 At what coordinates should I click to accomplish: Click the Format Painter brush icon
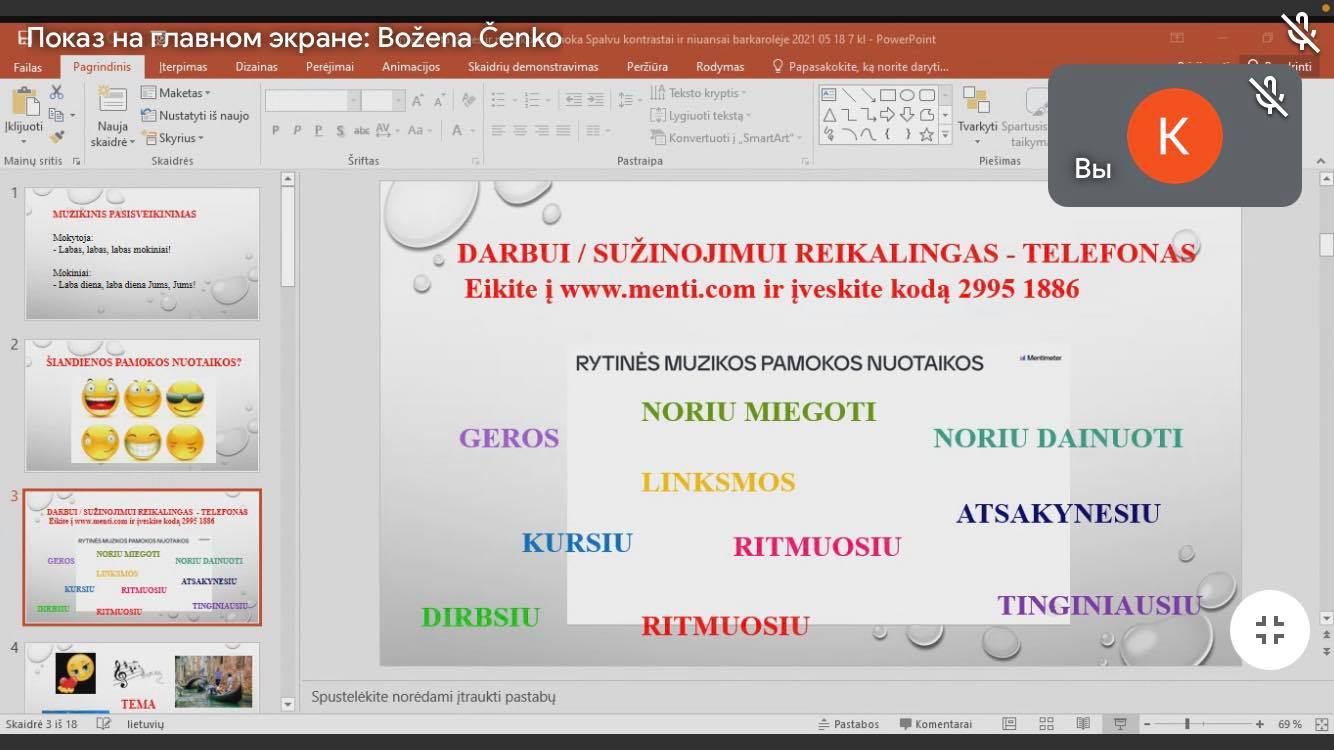pos(56,137)
